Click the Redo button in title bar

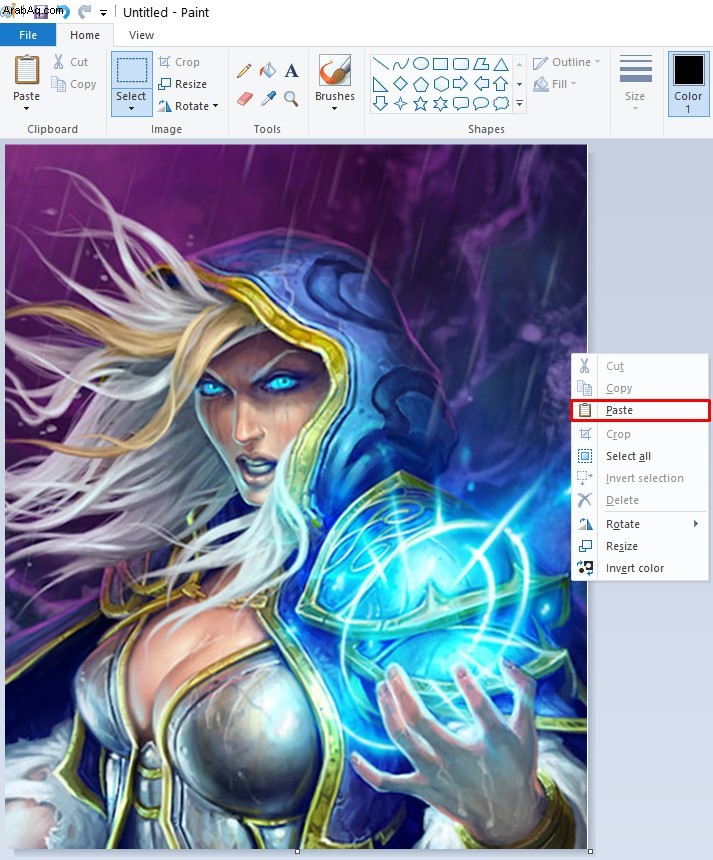pyautogui.click(x=84, y=12)
